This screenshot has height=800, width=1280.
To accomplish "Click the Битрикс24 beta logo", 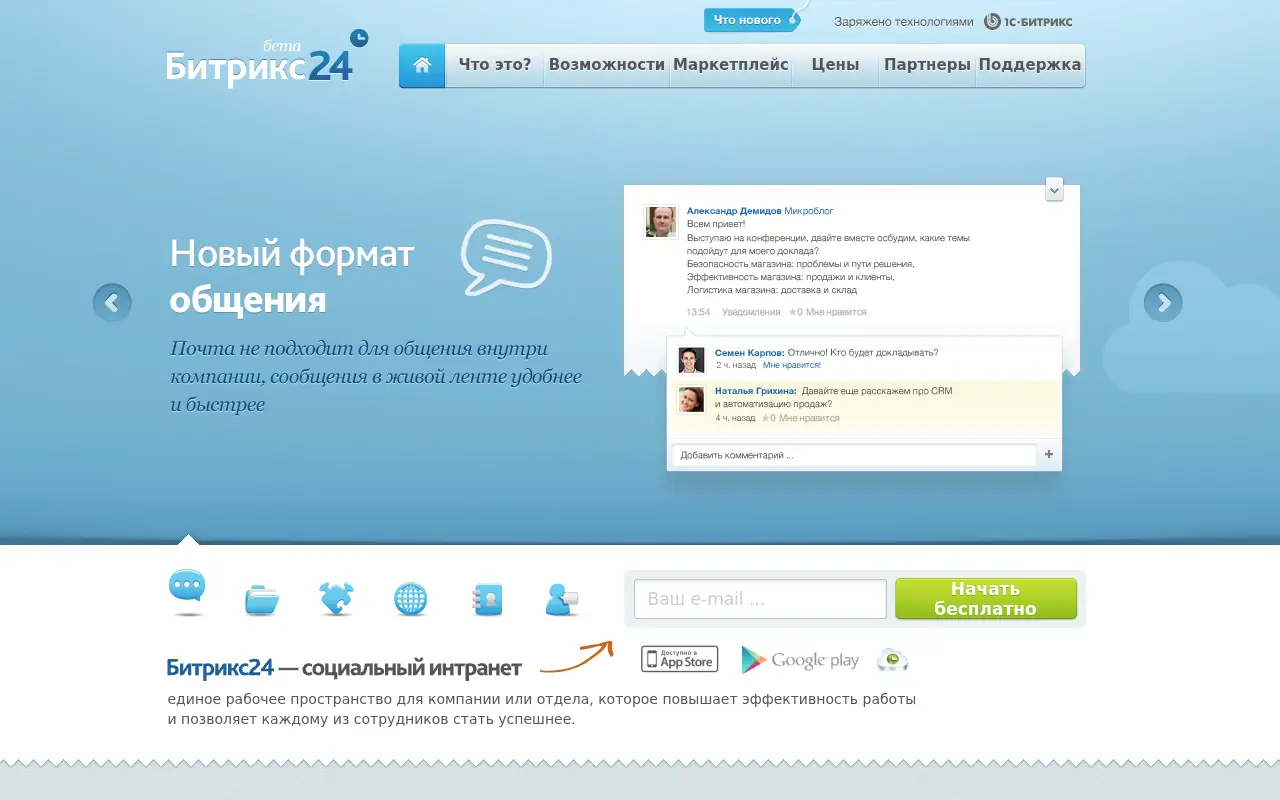I will (266, 60).
